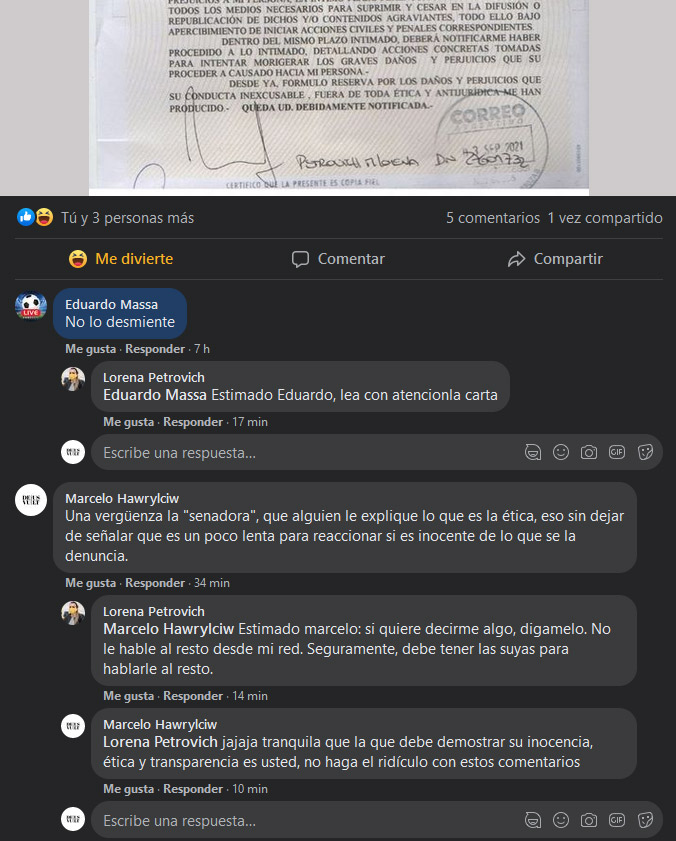676x841 pixels.
Task: Open the reactions list 'Tú y 3 personas más'
Action: click(x=127, y=218)
